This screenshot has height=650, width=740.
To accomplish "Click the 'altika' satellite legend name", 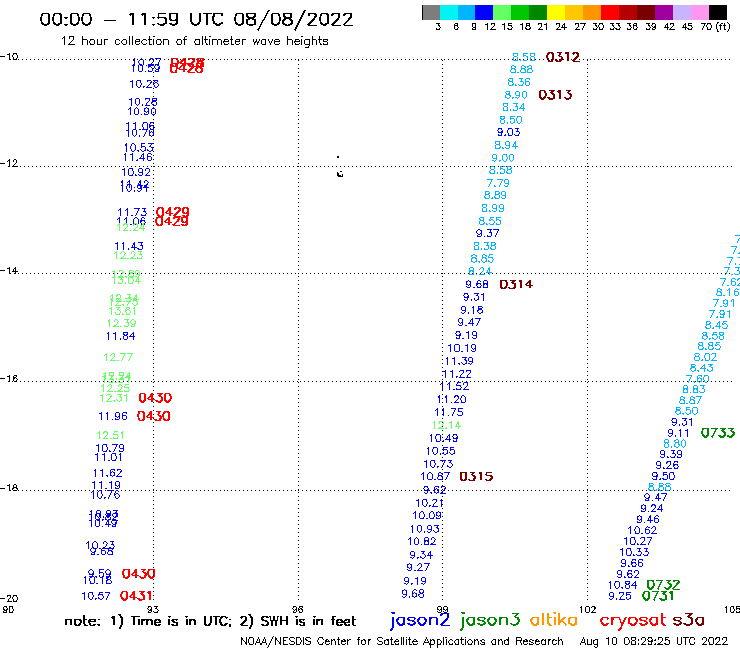I will (x=554, y=619).
